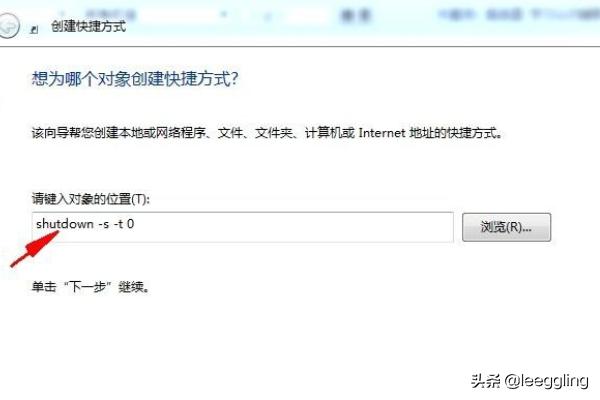Place the cursor after -t 0 in the field

pyautogui.click(x=135, y=224)
